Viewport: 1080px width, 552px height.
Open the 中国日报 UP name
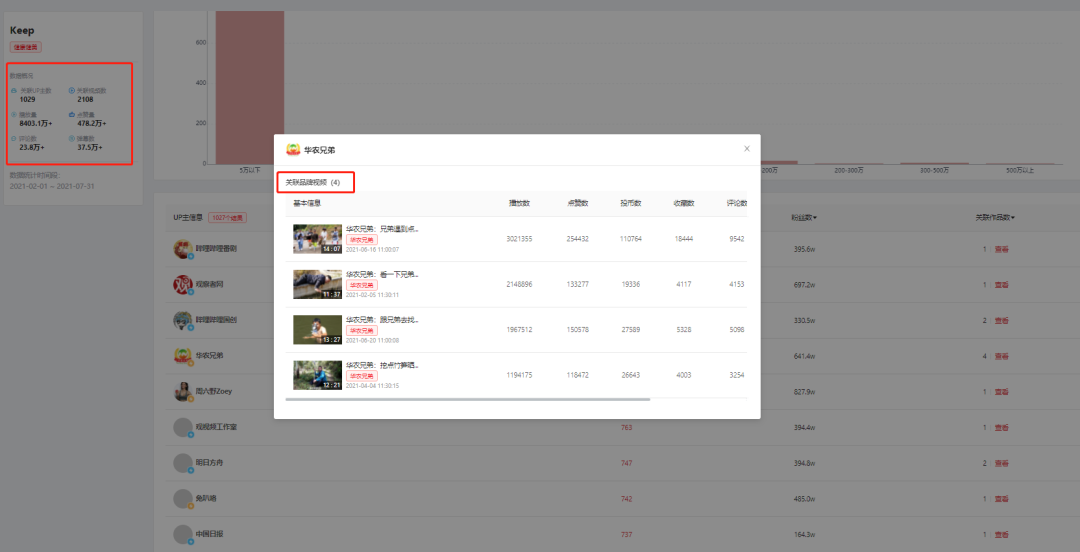(x=209, y=534)
